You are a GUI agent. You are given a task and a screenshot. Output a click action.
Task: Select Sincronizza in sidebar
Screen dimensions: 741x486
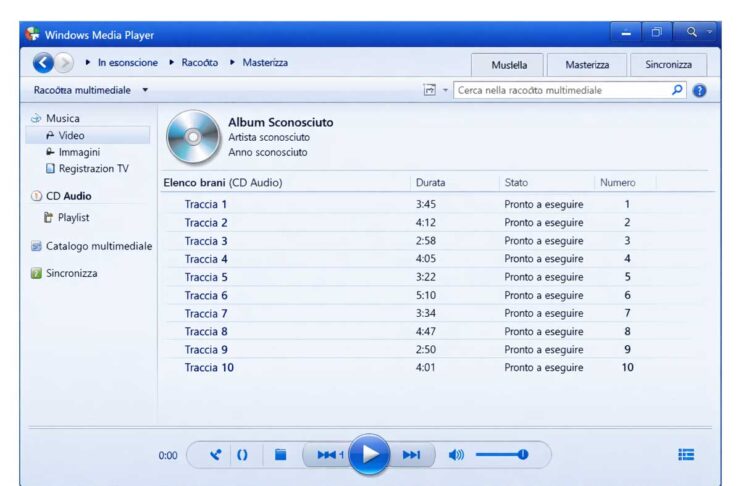[64, 273]
